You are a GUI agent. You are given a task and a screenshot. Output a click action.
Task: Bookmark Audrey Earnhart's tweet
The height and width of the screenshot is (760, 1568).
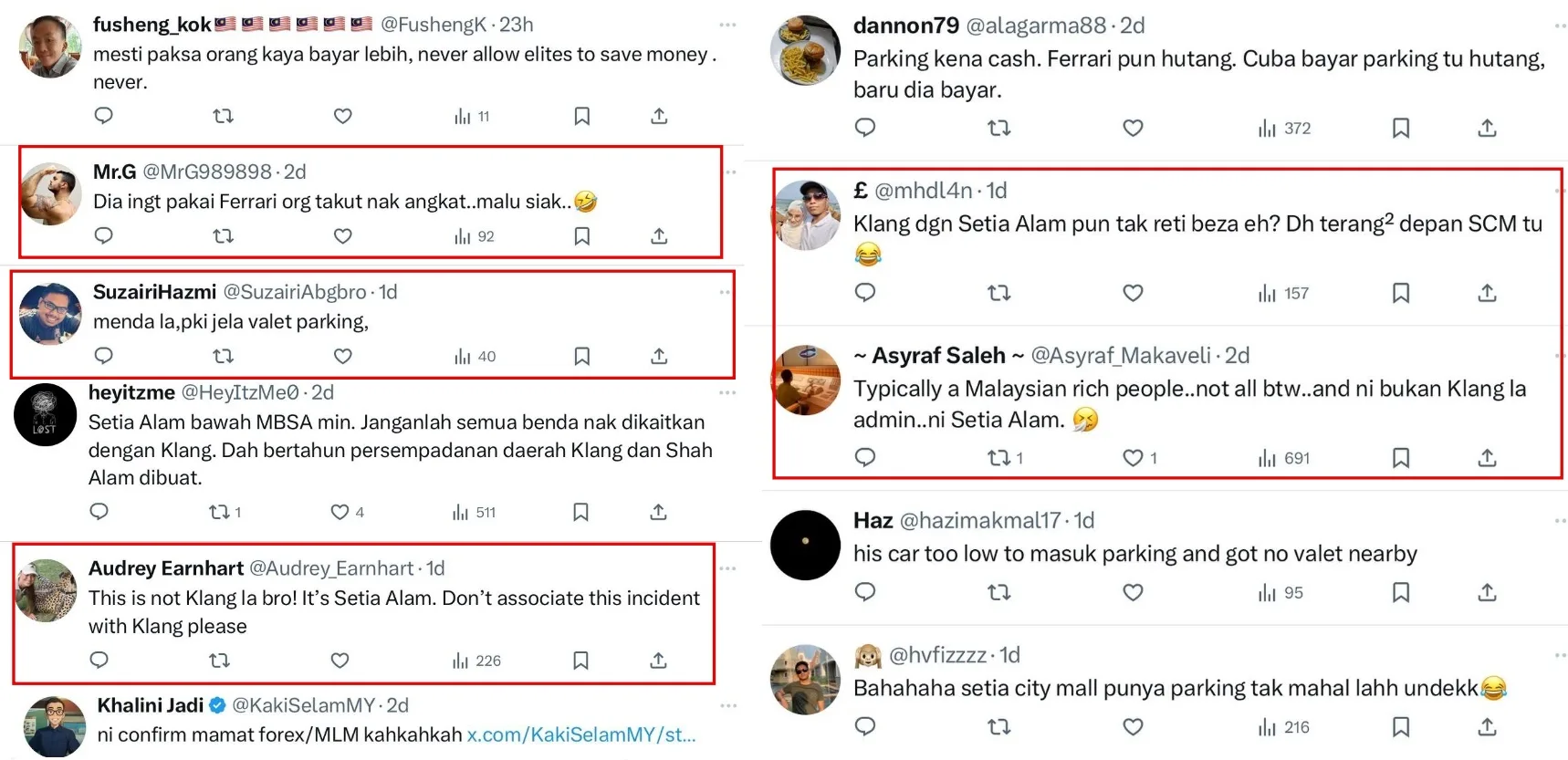pyautogui.click(x=580, y=661)
